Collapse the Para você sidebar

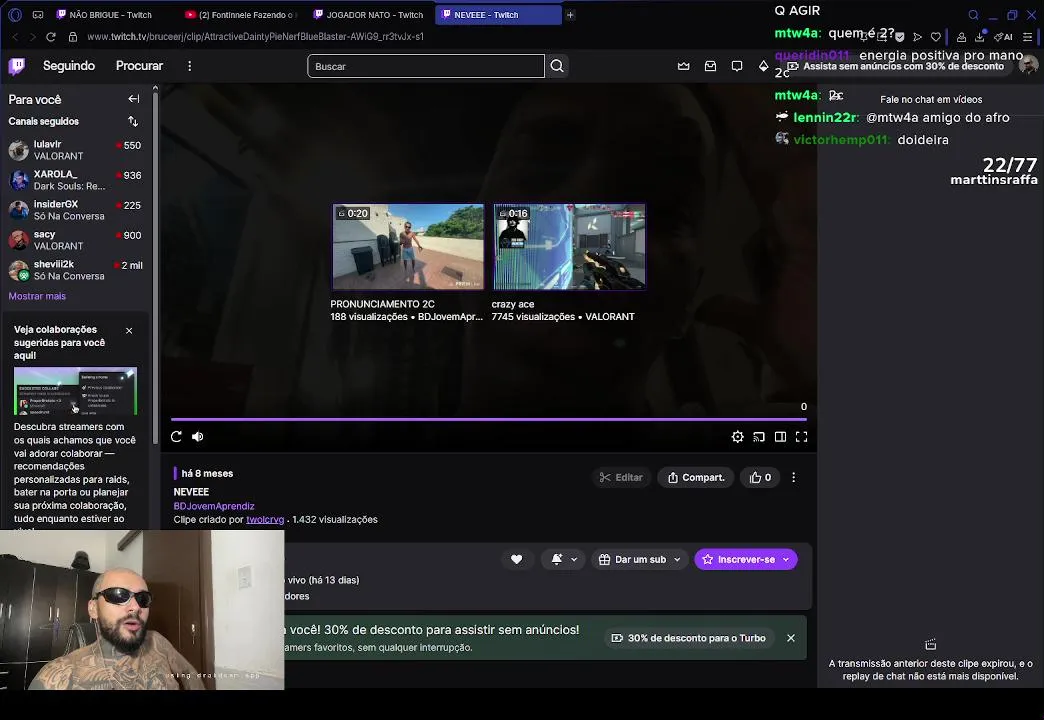point(134,99)
